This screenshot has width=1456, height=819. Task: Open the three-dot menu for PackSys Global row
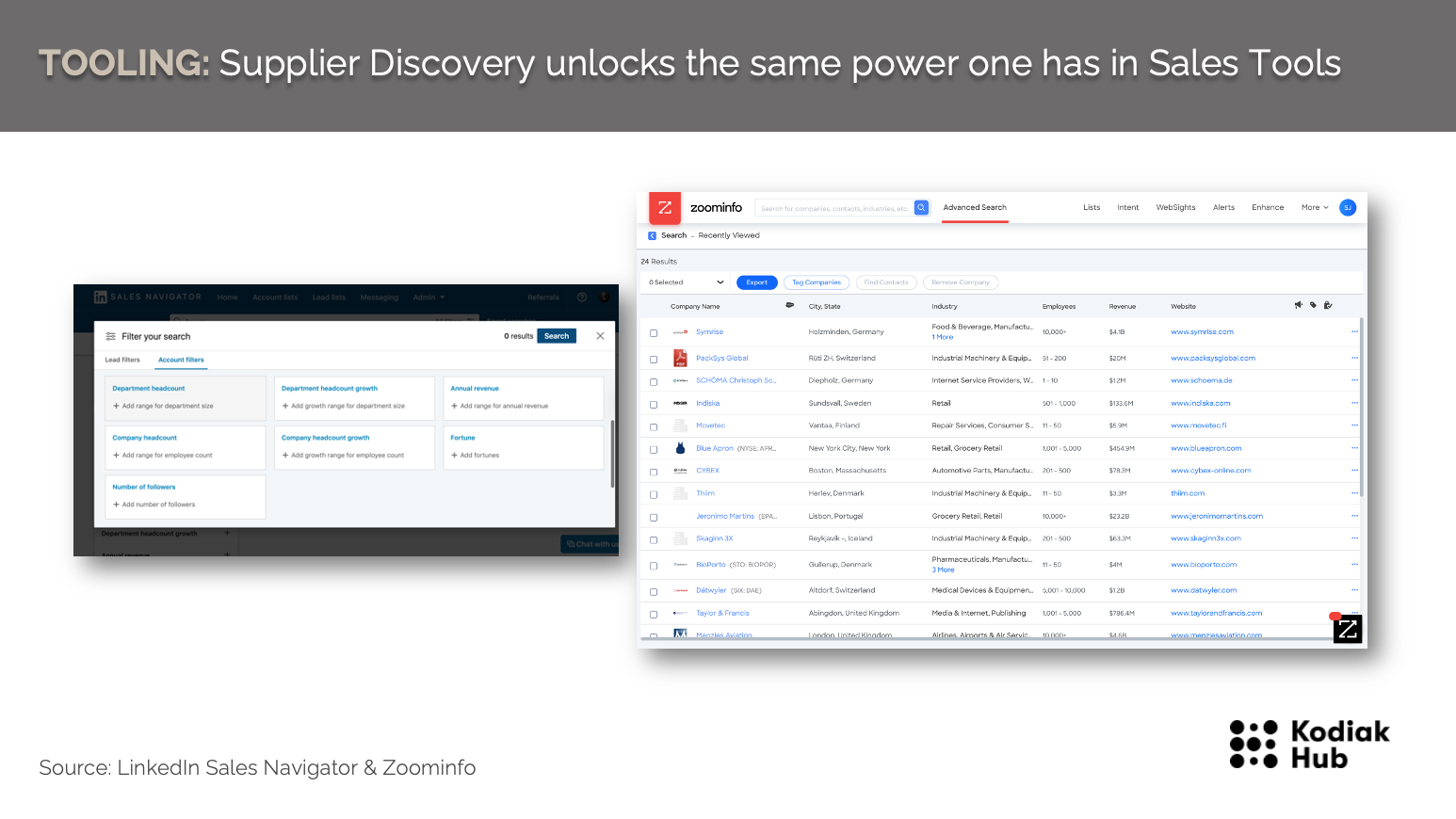tap(1354, 358)
